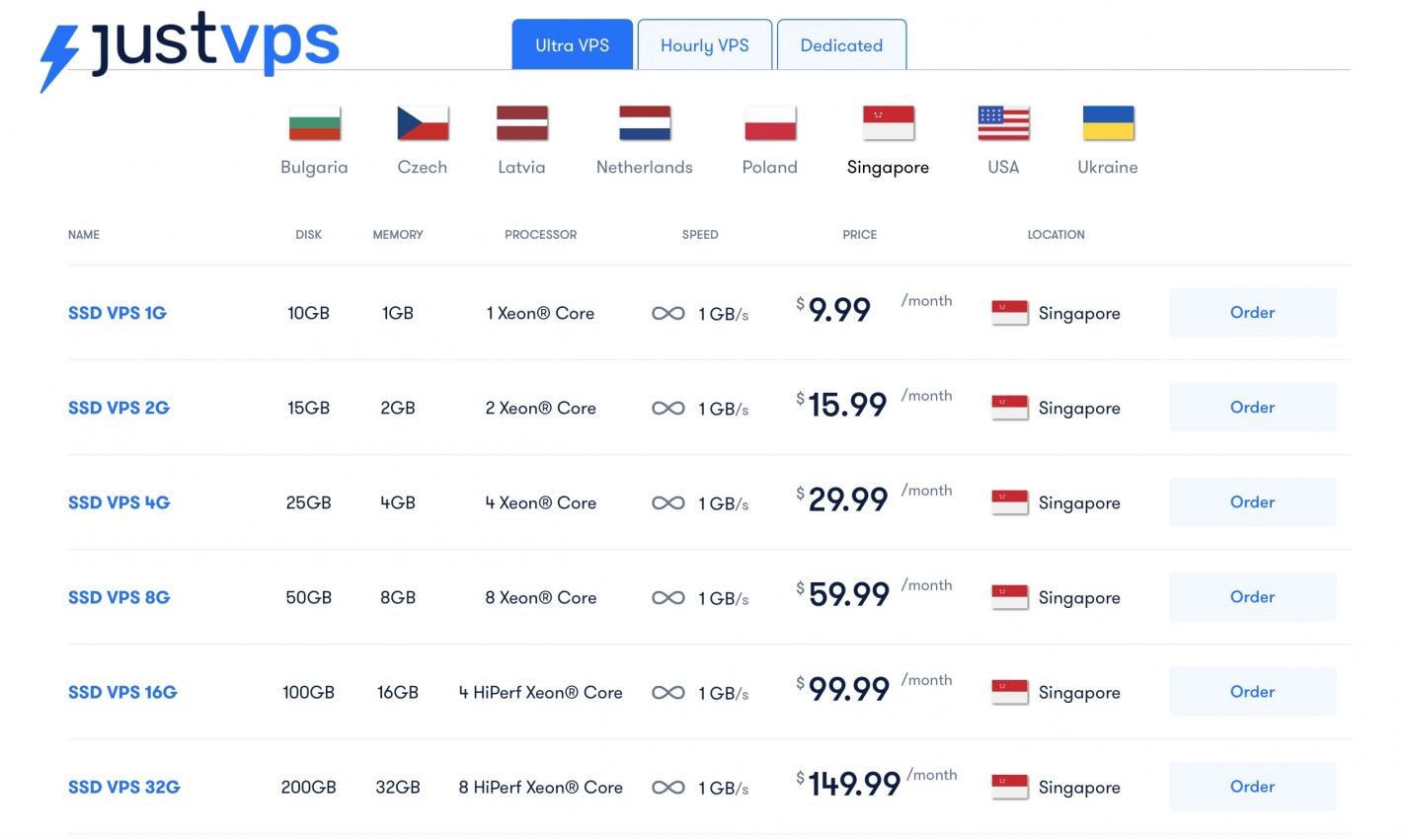Click the Singapore flag in location filter
The image size is (1409, 840).
(x=888, y=123)
